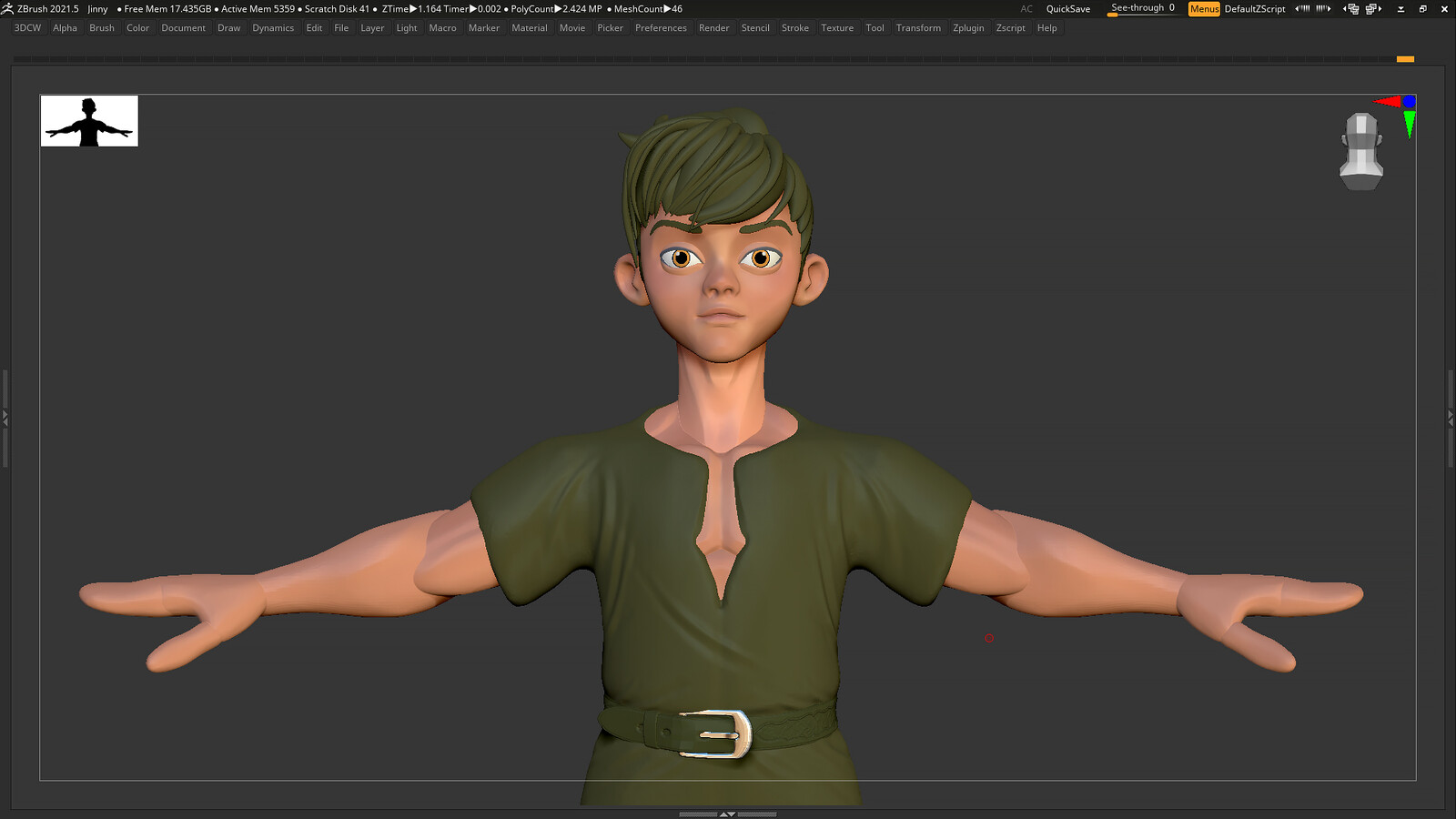Open the Tool menu
The height and width of the screenshot is (819, 1456).
point(875,28)
